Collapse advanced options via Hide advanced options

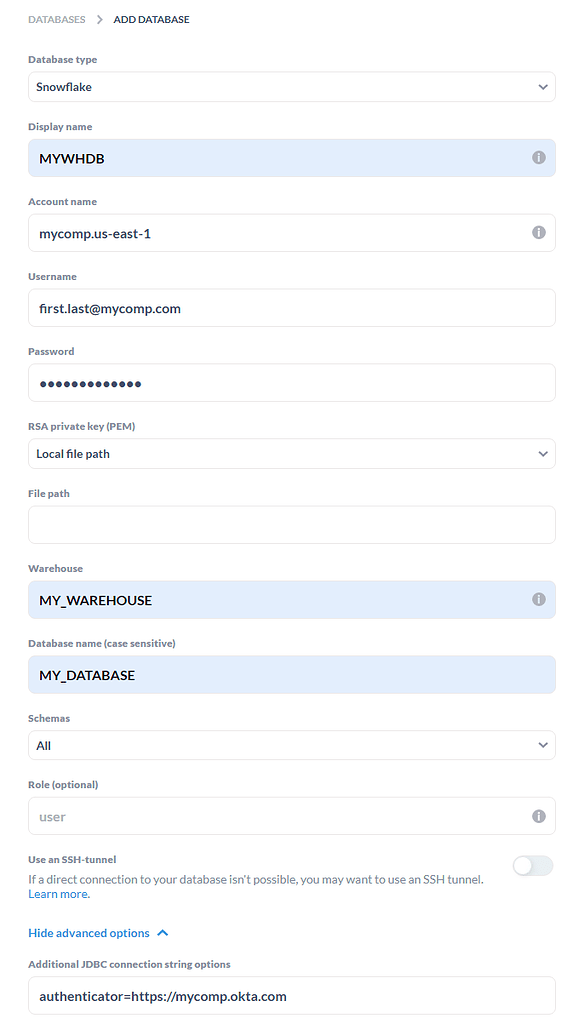[x=90, y=932]
